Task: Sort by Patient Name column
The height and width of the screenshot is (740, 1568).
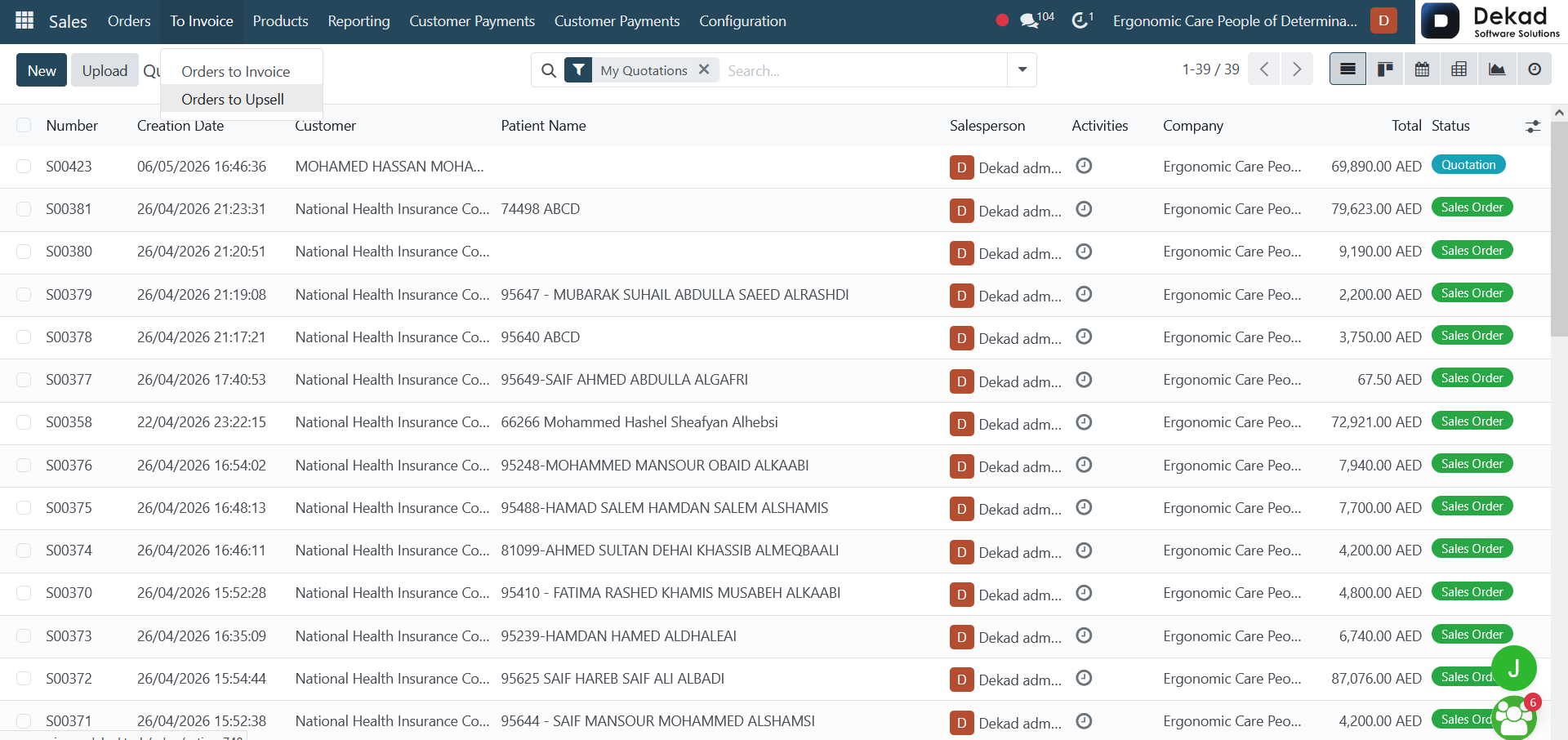Action: click(x=543, y=126)
